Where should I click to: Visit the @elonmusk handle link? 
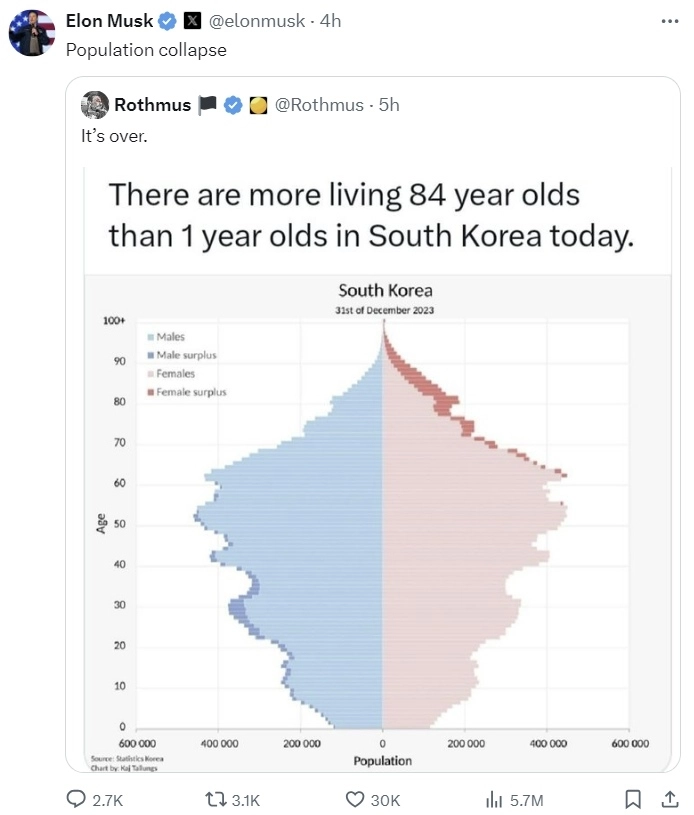[257, 21]
